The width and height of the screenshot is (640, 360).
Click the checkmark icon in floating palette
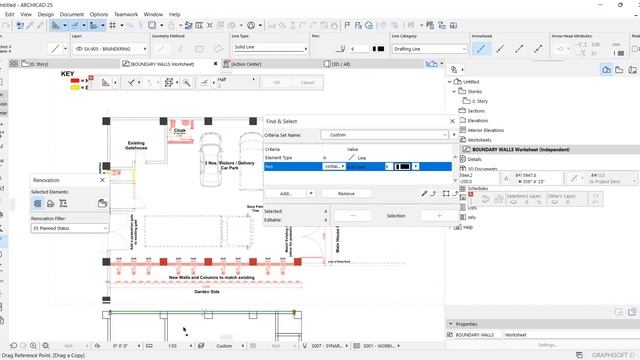(131, 83)
